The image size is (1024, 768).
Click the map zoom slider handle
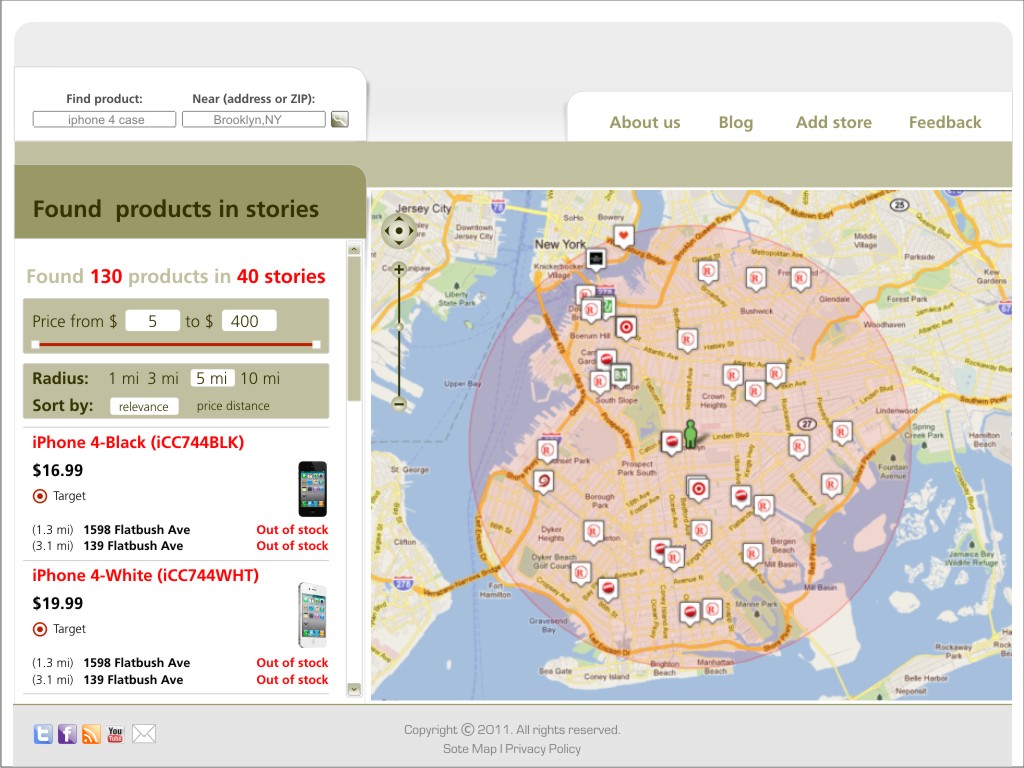click(399, 327)
